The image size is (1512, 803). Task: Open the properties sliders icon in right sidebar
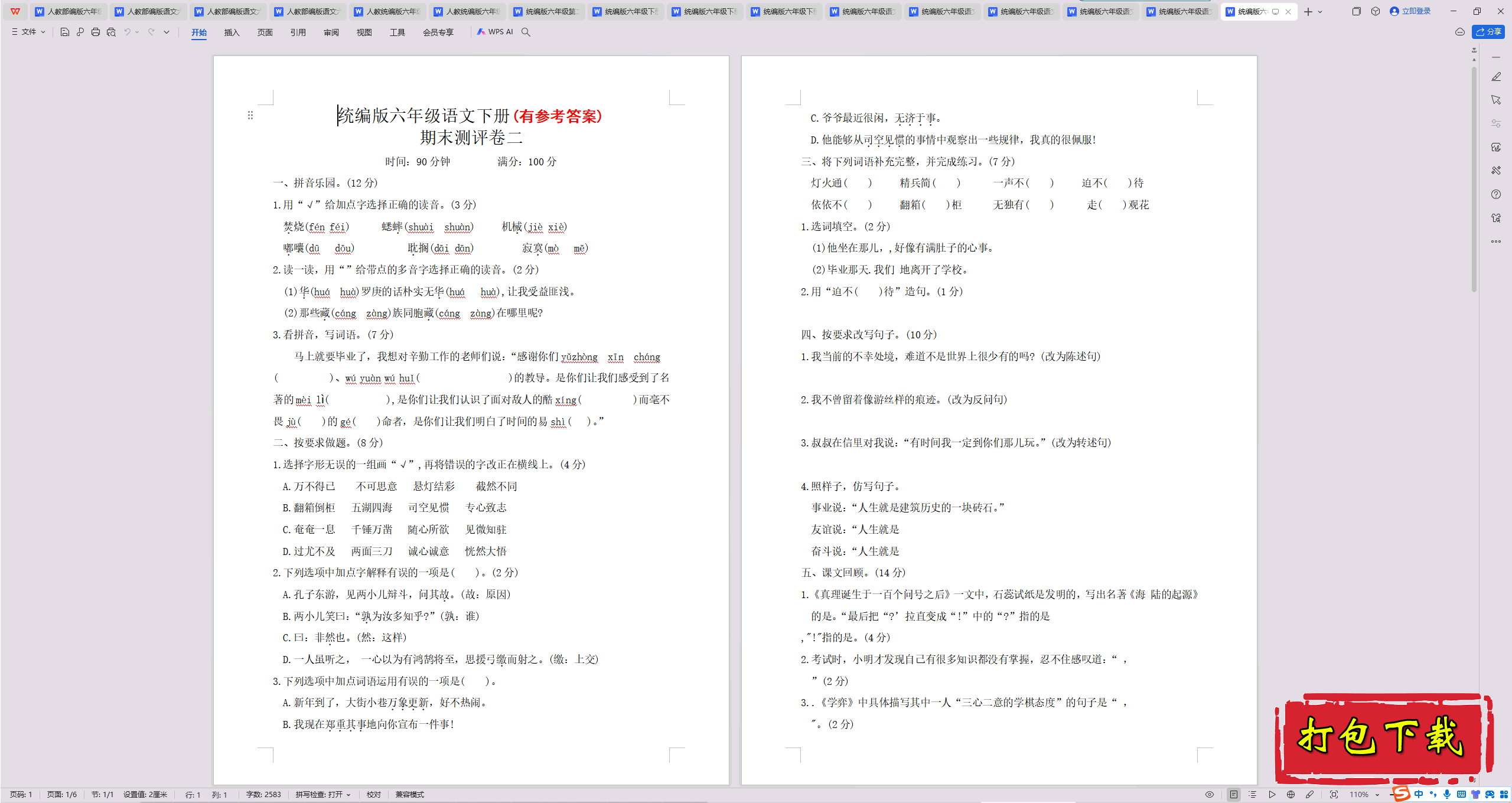coord(1496,123)
